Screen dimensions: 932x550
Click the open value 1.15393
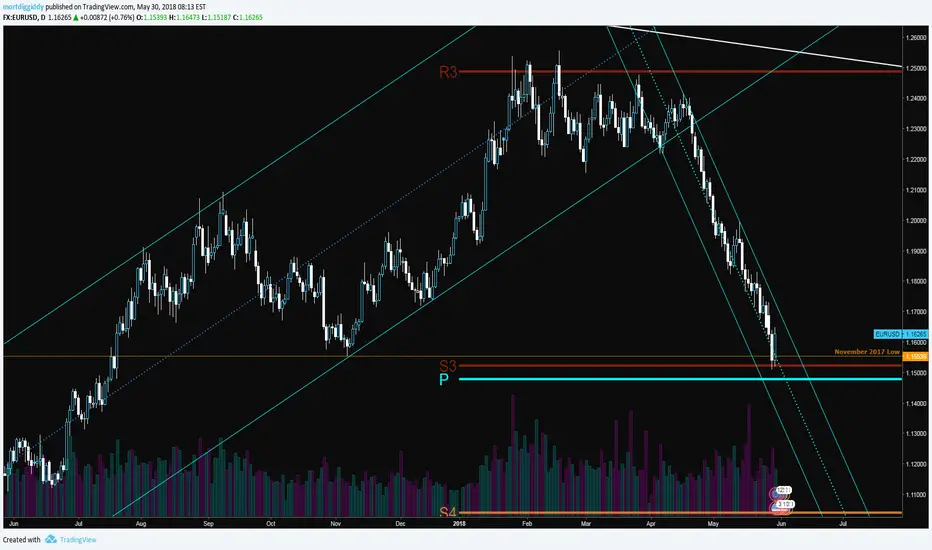(x=155, y=17)
